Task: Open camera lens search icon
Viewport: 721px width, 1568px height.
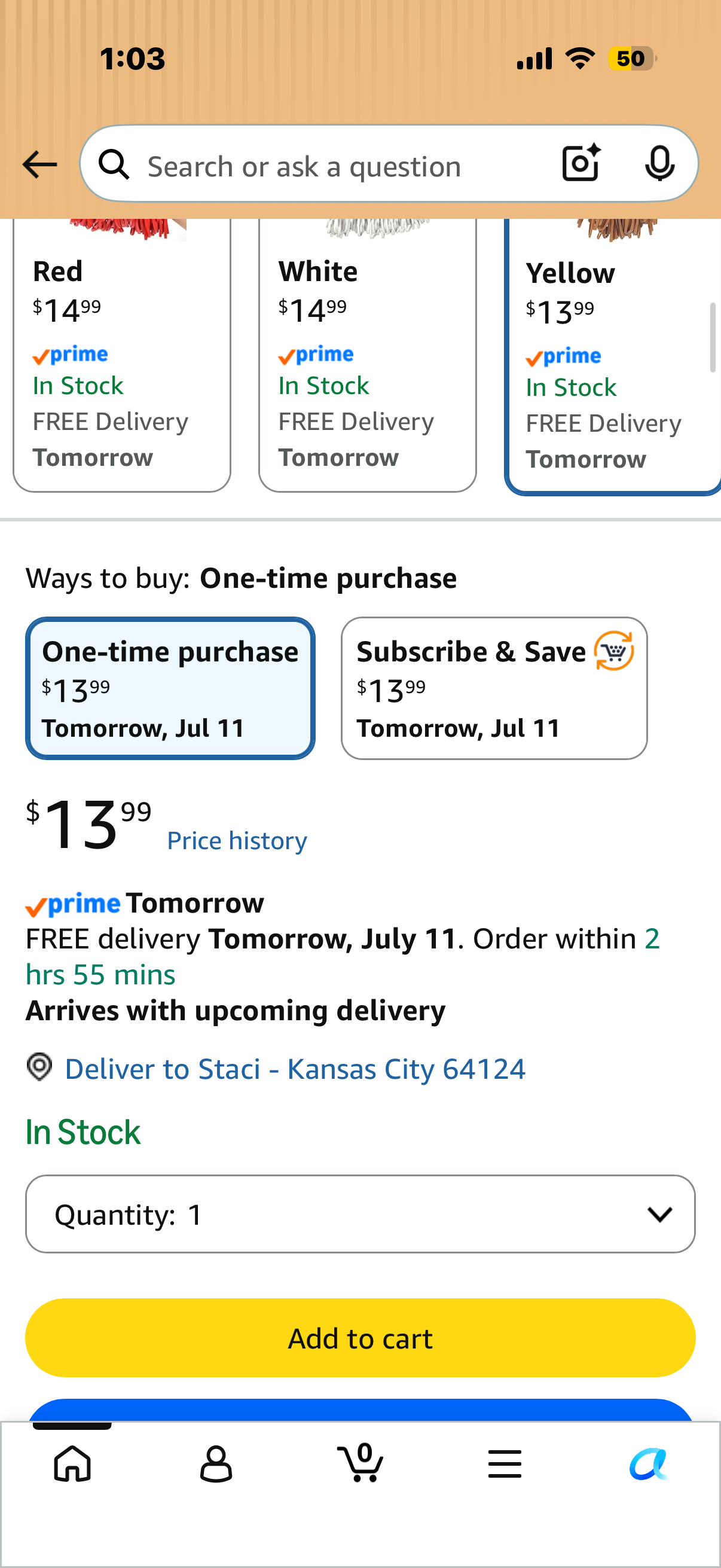Action: coord(581,164)
